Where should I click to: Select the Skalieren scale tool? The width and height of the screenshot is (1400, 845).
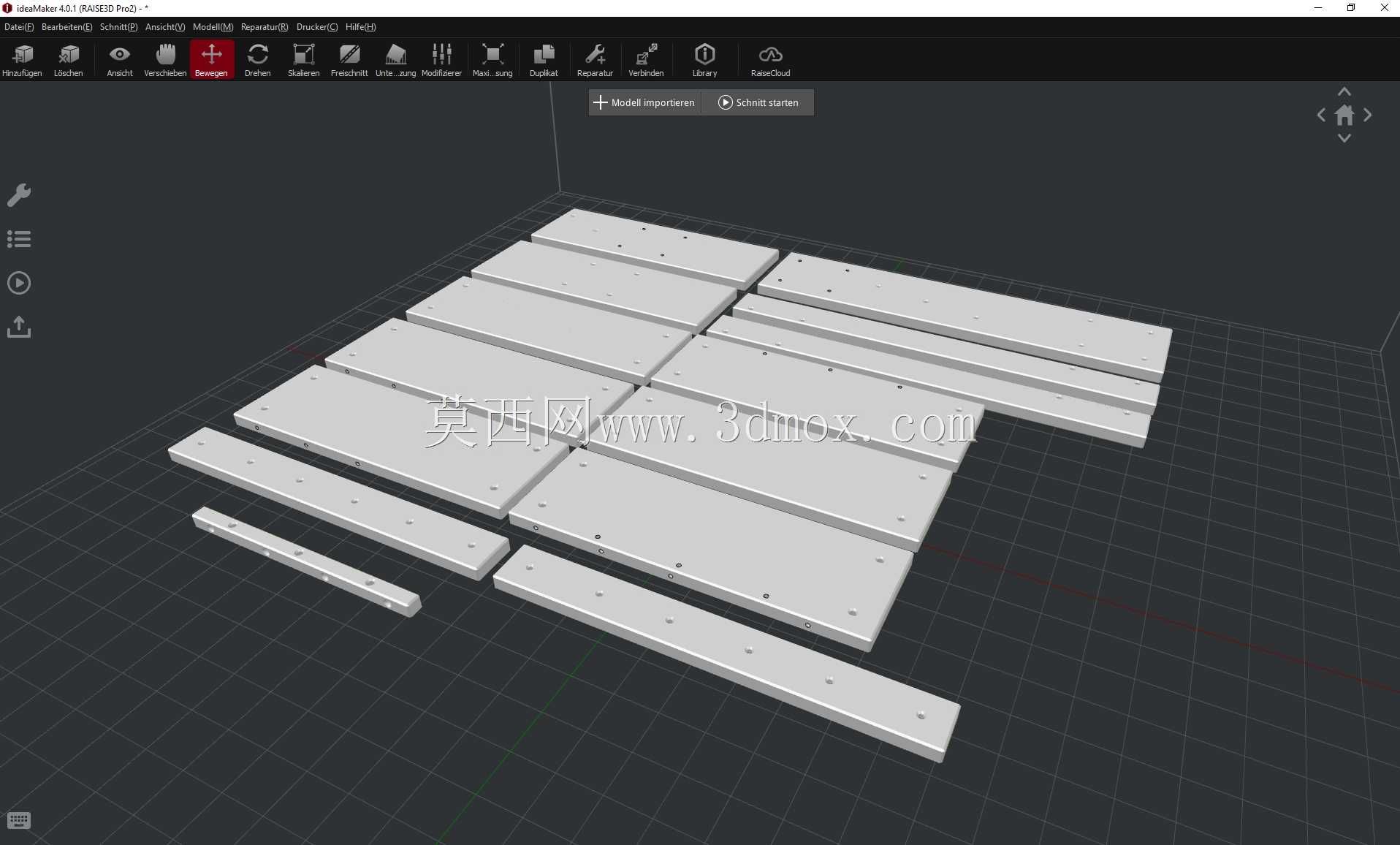pyautogui.click(x=304, y=60)
